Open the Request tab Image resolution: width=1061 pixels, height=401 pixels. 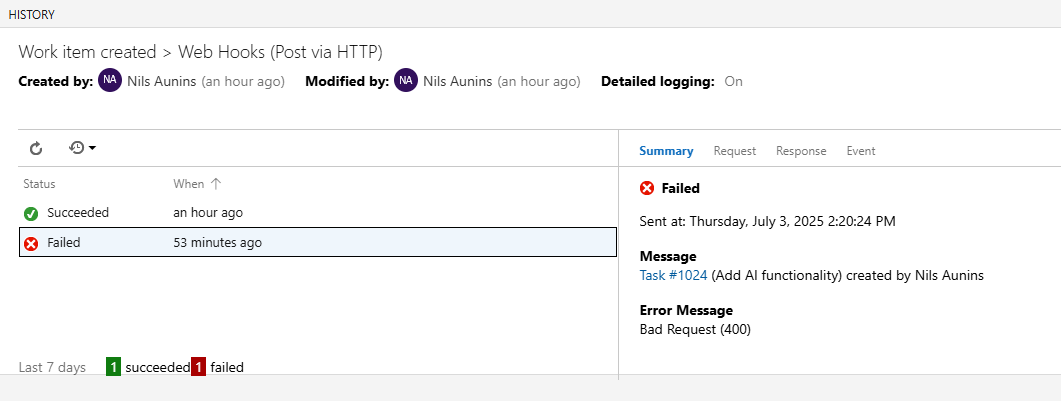pos(734,151)
